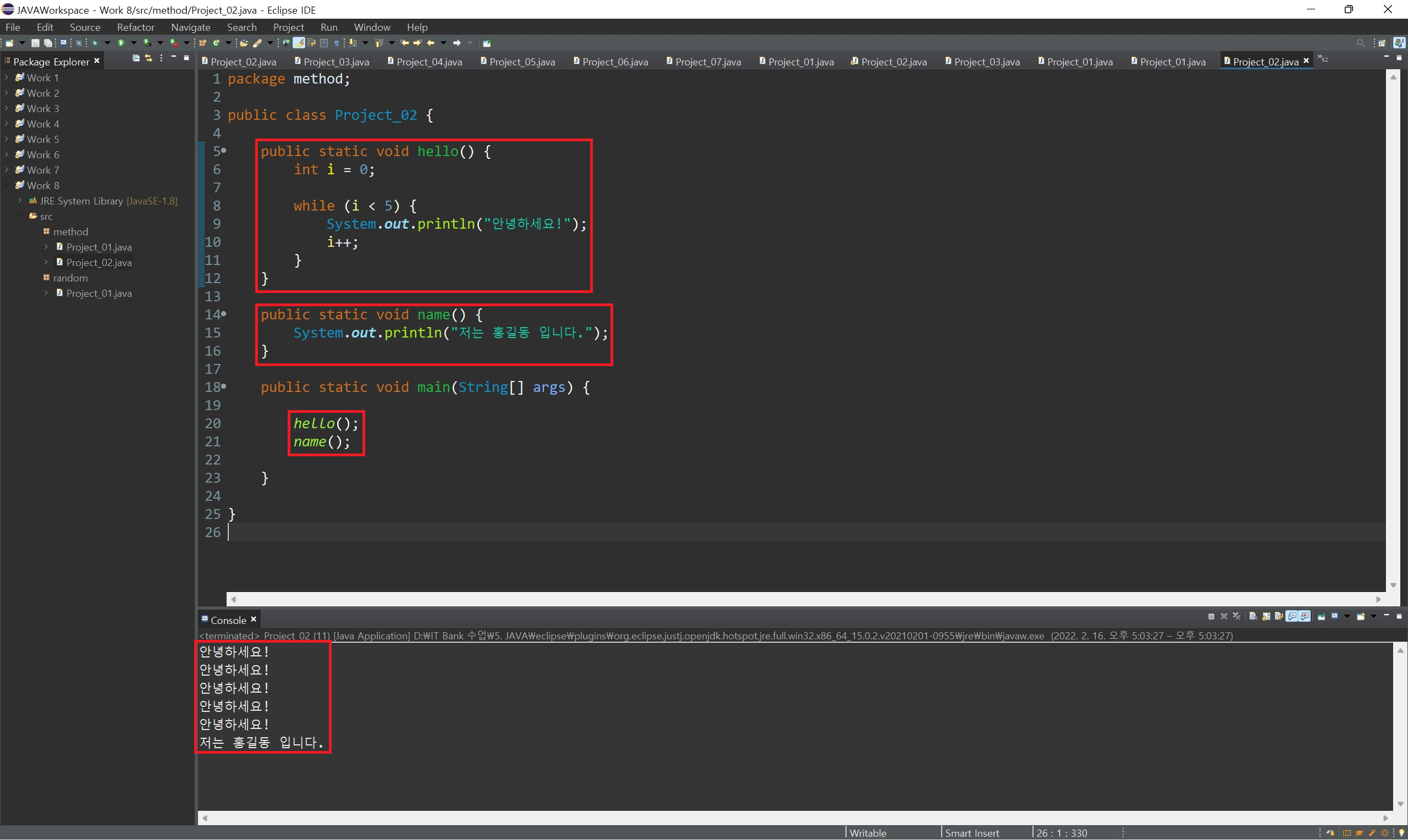Switch to the Project_07.java editor tab

click(707, 62)
